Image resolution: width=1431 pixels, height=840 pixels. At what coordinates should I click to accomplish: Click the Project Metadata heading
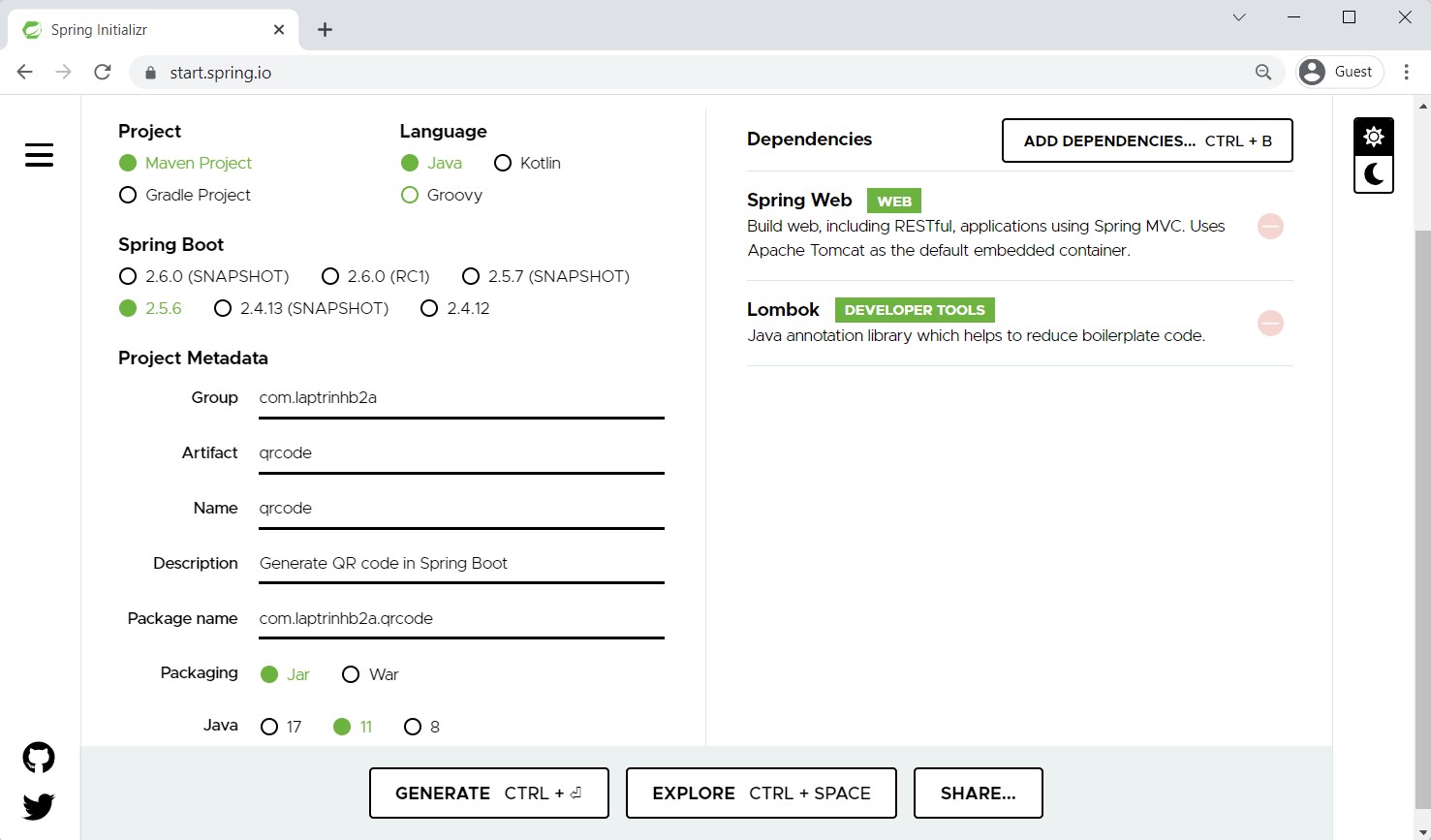(x=193, y=358)
